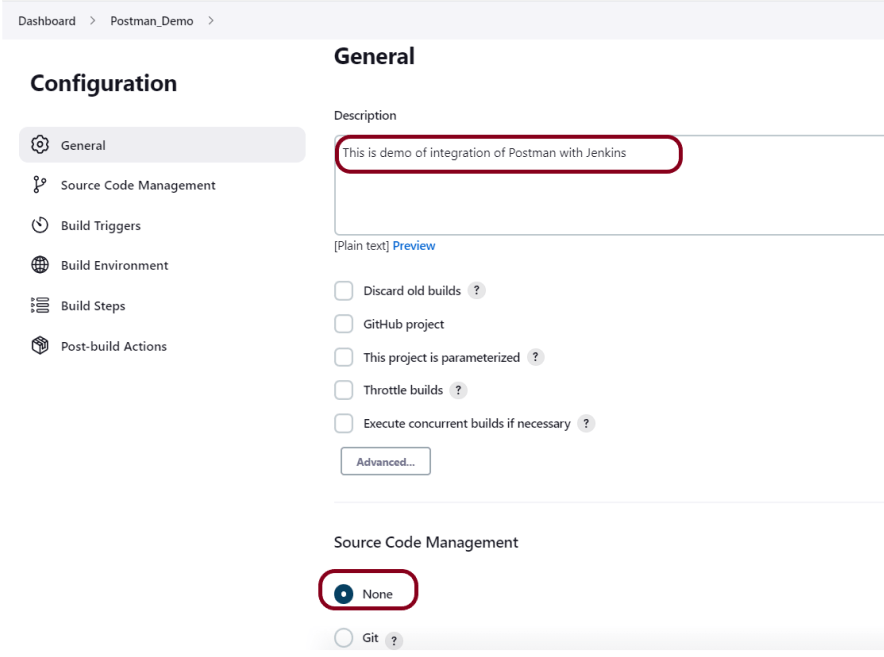Expand the chevron after Postman_Demo breadcrumb
884x657 pixels.
[211, 21]
